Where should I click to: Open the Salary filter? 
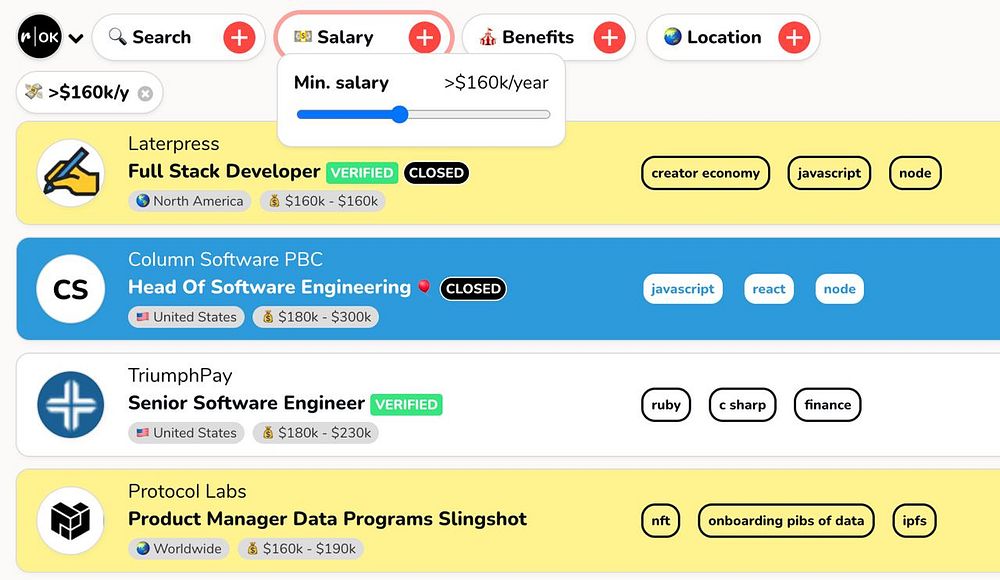[364, 37]
